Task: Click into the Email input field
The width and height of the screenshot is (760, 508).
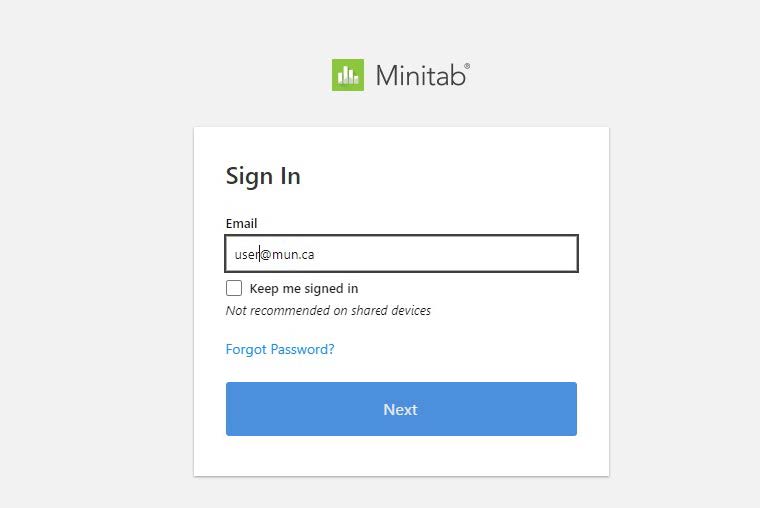Action: (x=401, y=254)
